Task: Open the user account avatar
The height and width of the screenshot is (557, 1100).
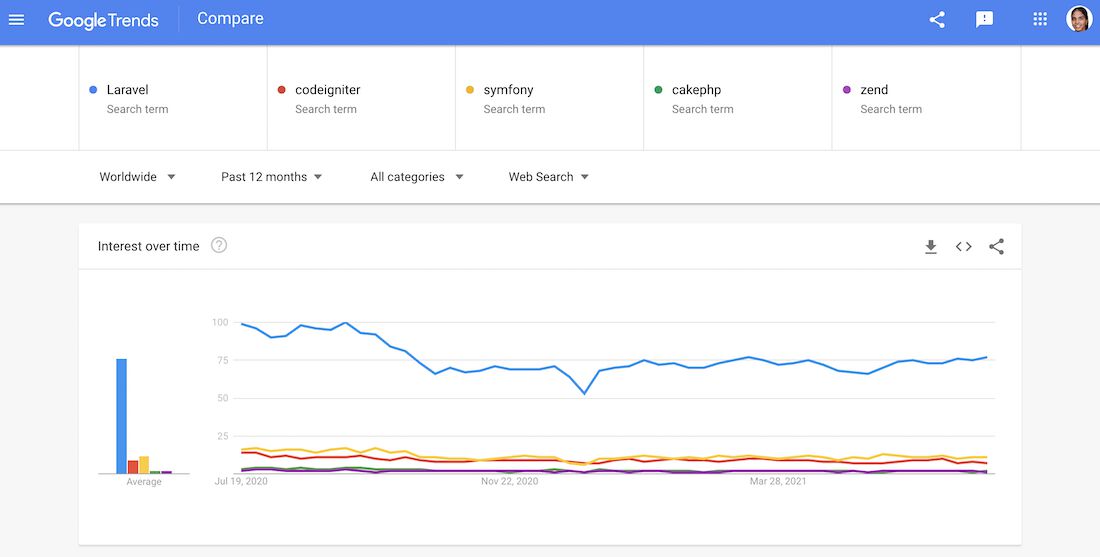Action: pyautogui.click(x=1079, y=19)
